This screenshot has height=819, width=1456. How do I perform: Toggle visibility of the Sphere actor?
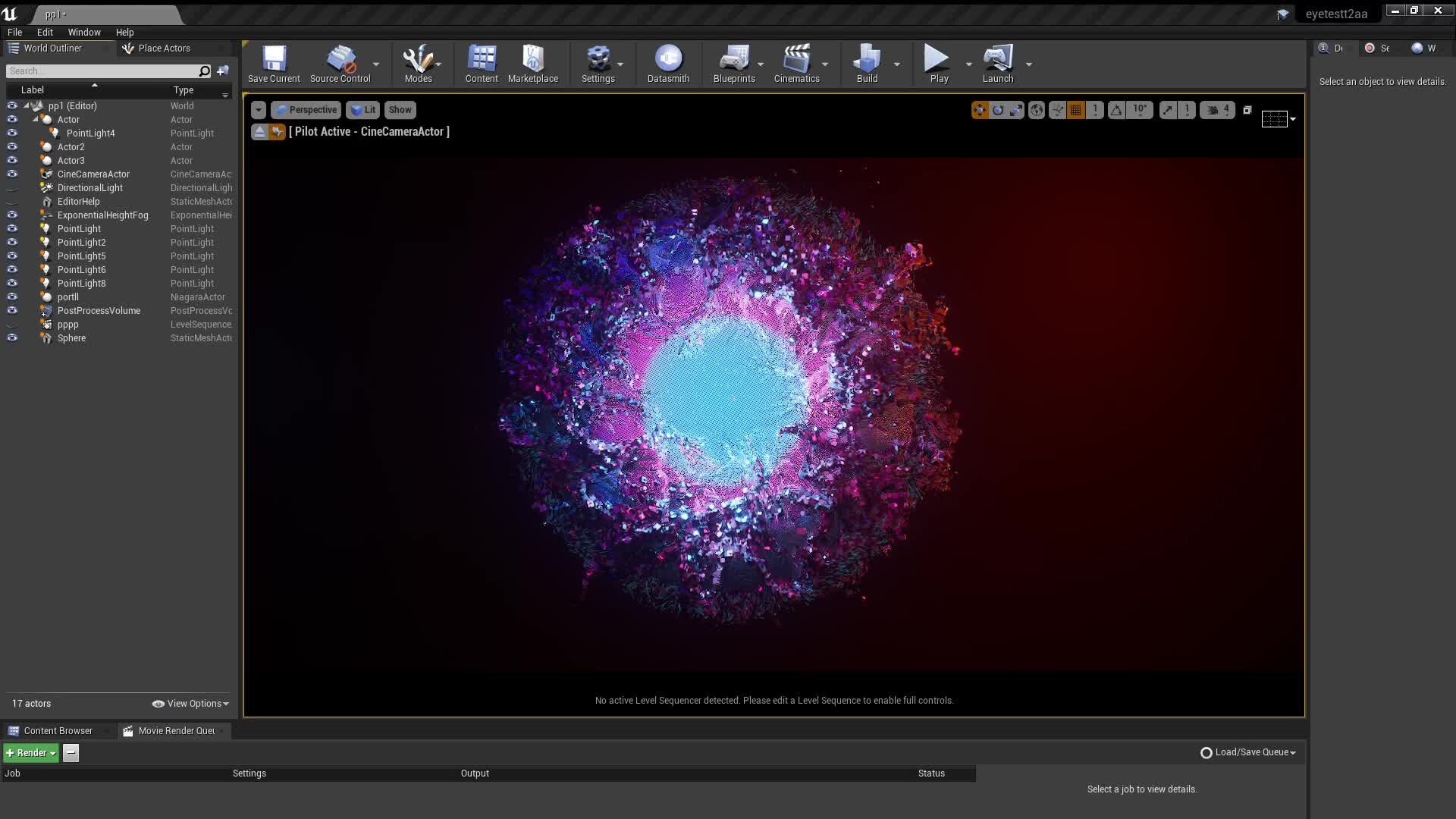point(11,338)
